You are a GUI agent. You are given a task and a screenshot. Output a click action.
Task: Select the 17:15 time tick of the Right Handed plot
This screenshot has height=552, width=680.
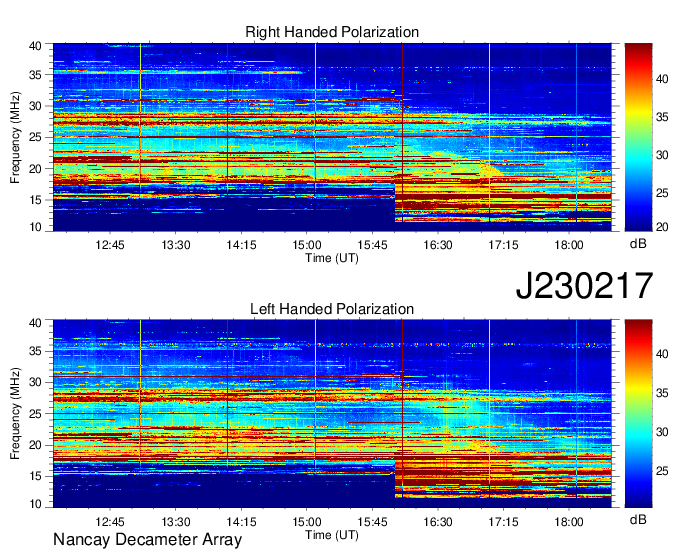[x=503, y=245]
